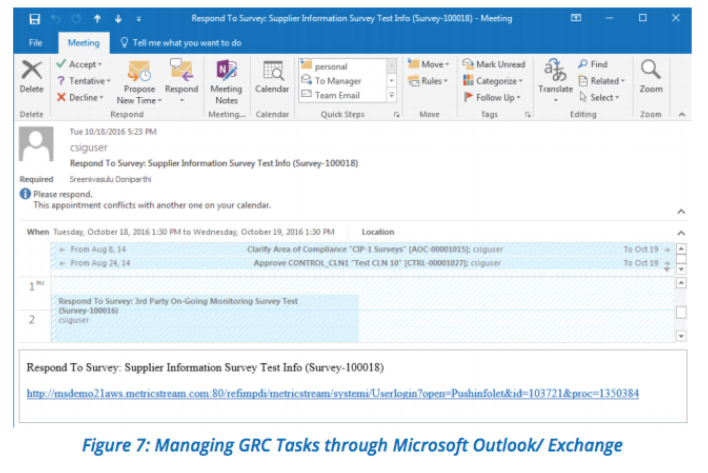Click Find in the Editing group

click(x=593, y=64)
